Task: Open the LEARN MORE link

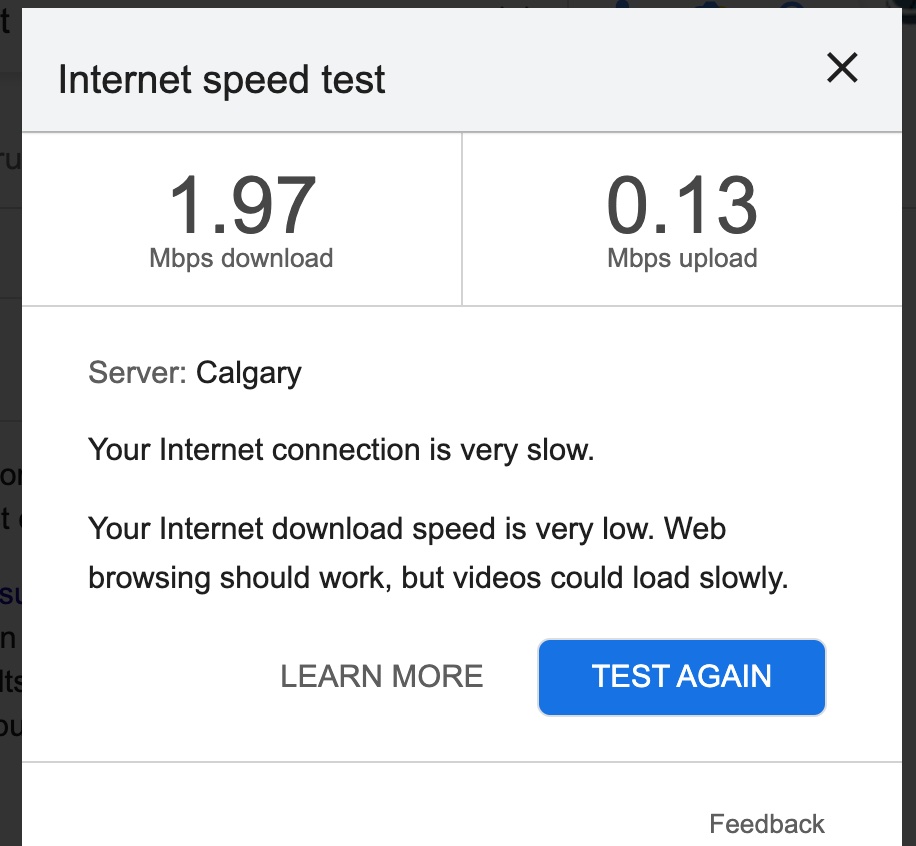Action: (381, 677)
